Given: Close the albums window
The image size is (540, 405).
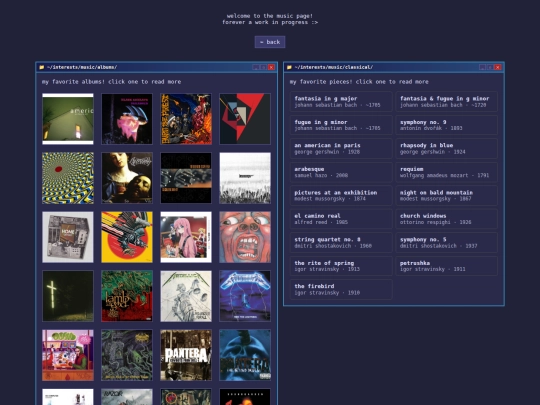Looking at the screenshot, I should pyautogui.click(x=271, y=67).
